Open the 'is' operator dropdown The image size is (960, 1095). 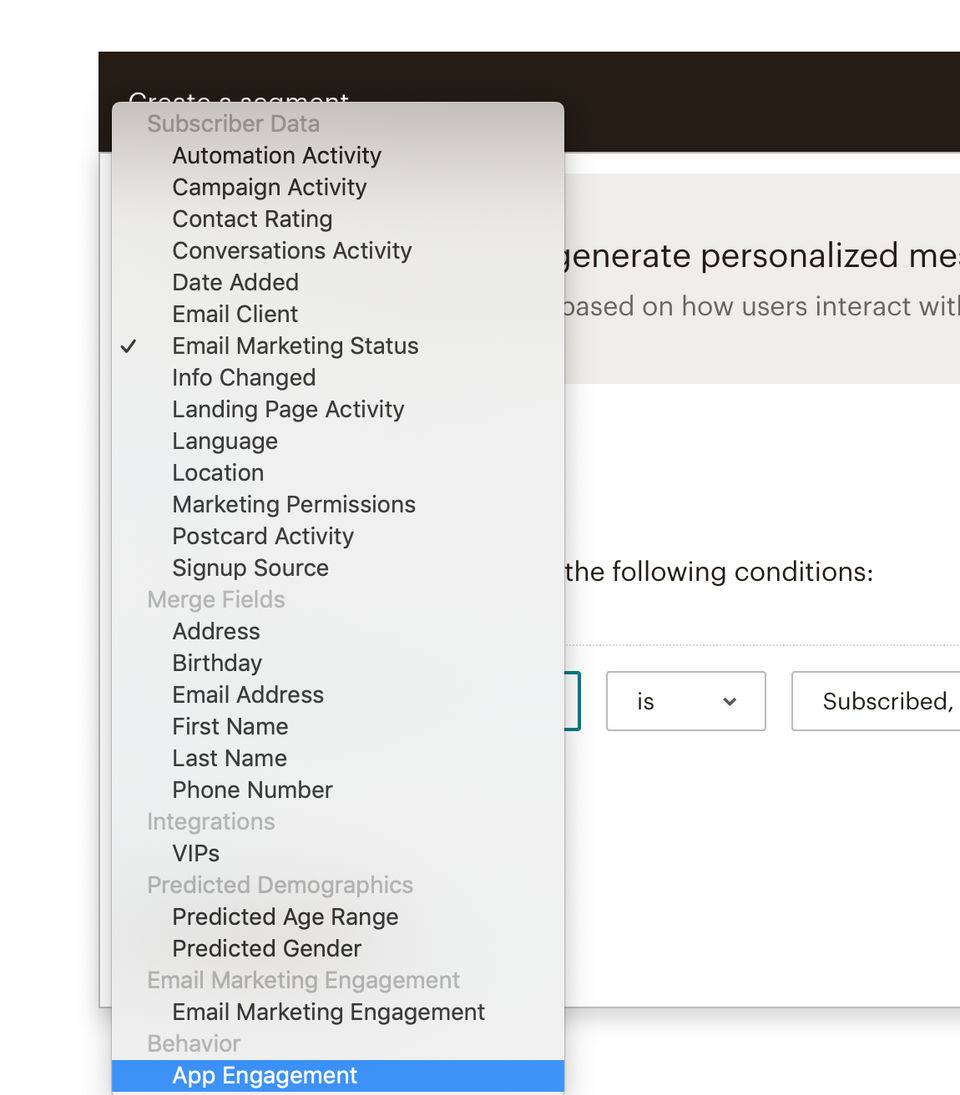pos(686,702)
